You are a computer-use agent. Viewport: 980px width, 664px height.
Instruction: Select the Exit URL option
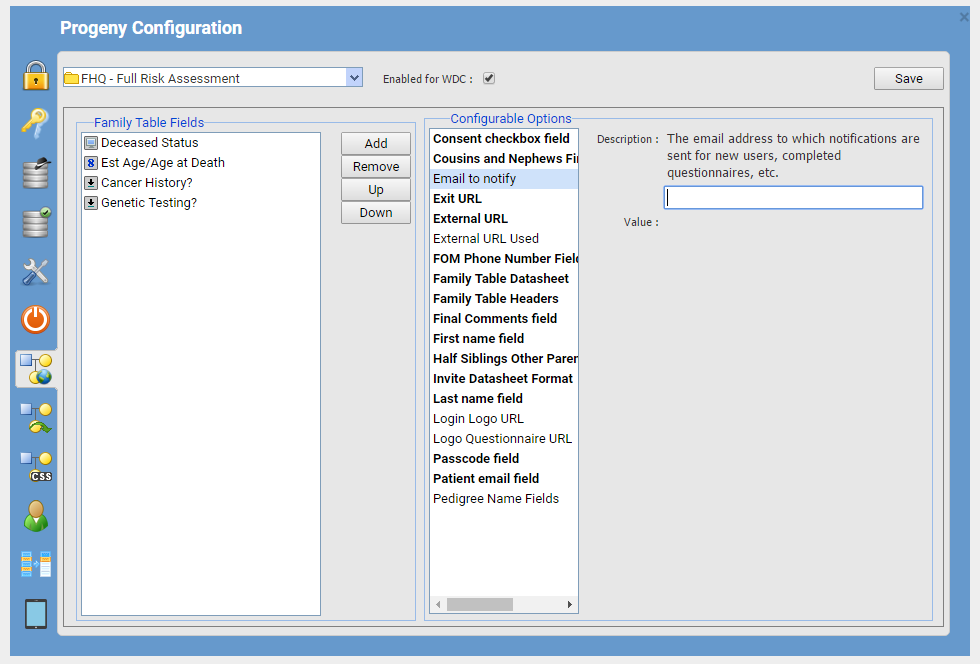pos(504,199)
